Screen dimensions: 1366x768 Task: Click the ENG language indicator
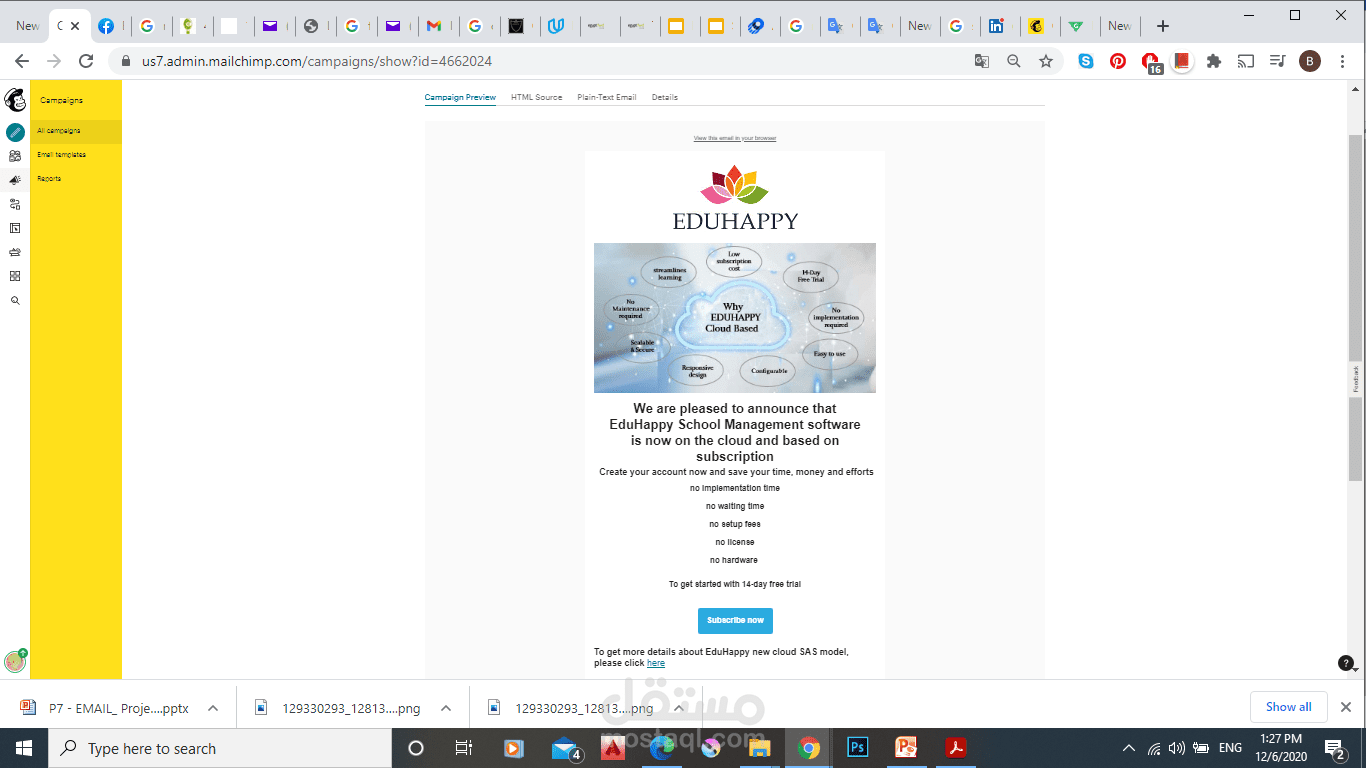[x=1230, y=748]
